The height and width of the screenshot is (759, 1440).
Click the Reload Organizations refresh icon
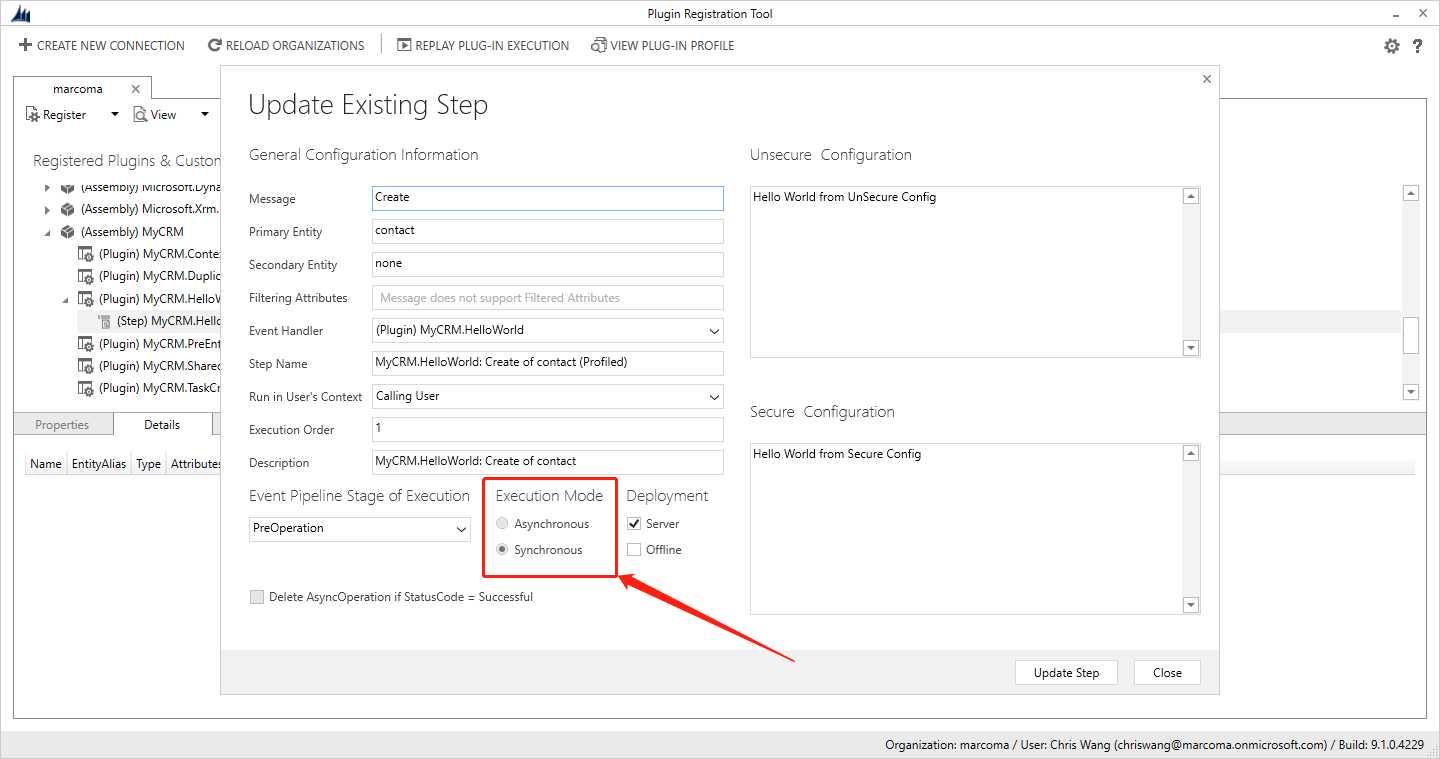point(215,45)
